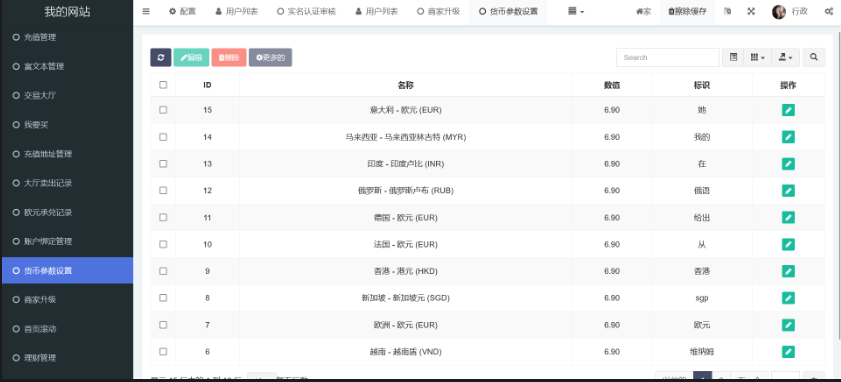This screenshot has width=841, height=382.
Task: Edit row 13 印度 with pencil icon
Action: coord(788,164)
